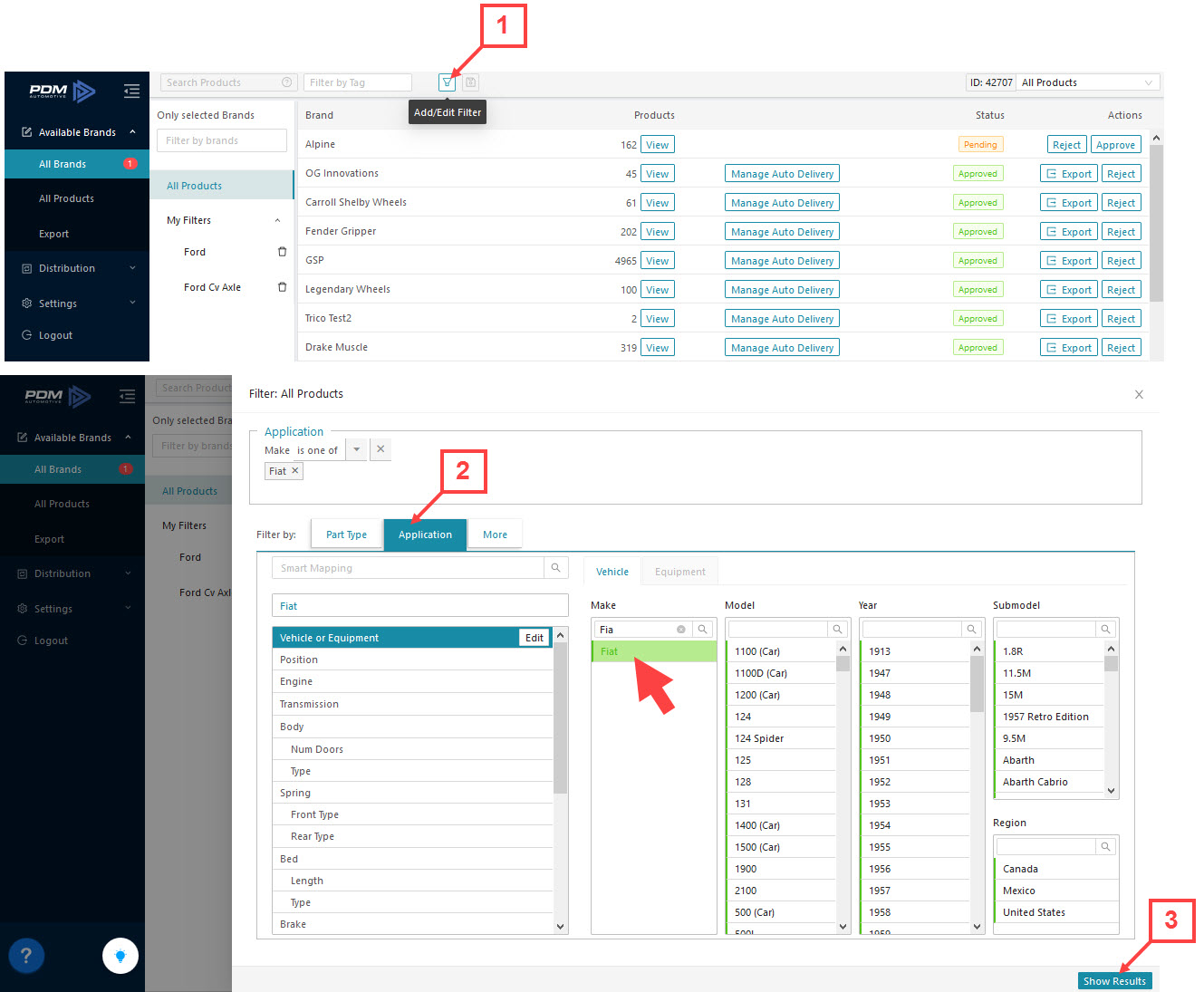Delete the Ford Cv Axle filter via trash icon
The image size is (1204, 992).
[x=282, y=287]
